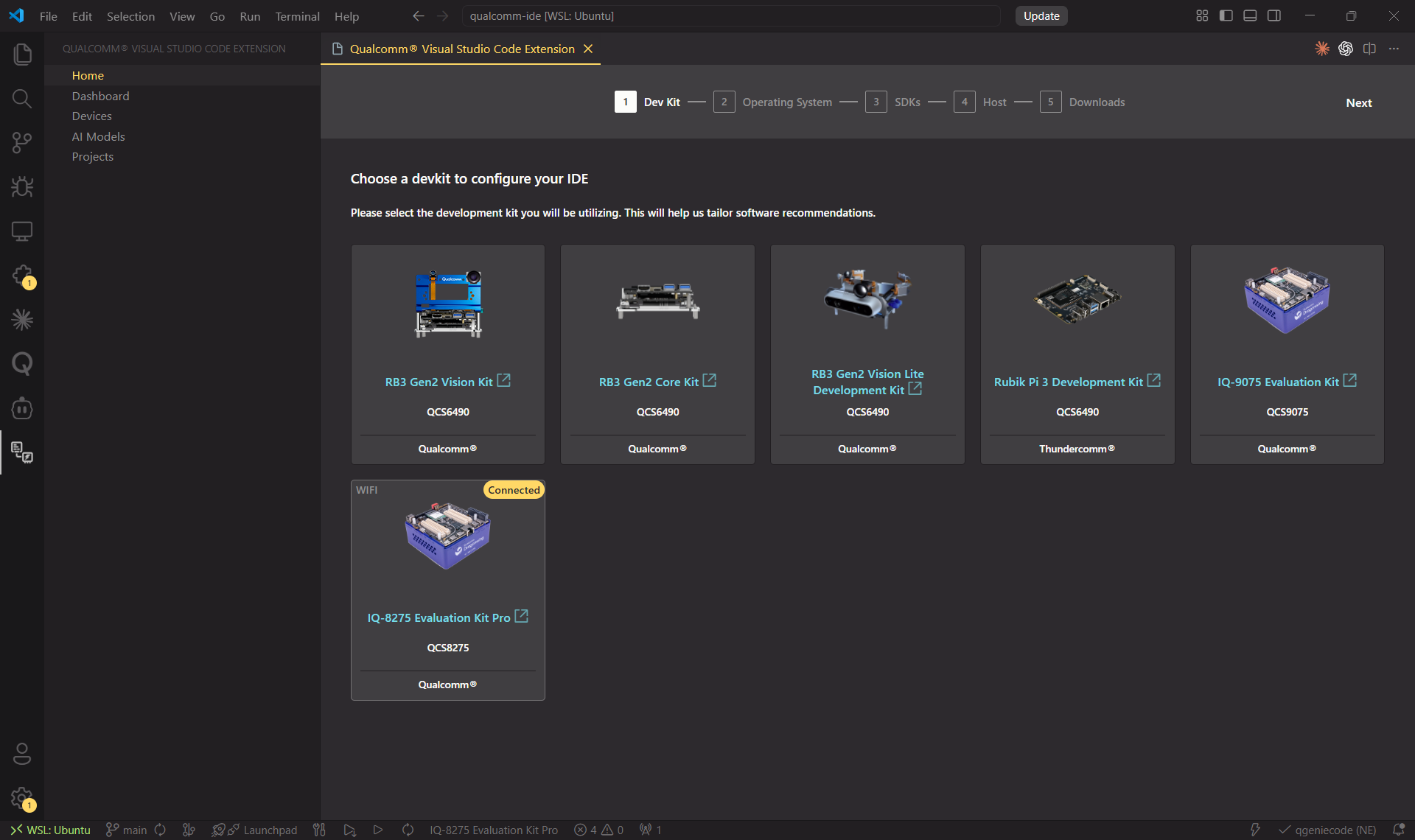Click the Update button in title bar

pyautogui.click(x=1041, y=15)
